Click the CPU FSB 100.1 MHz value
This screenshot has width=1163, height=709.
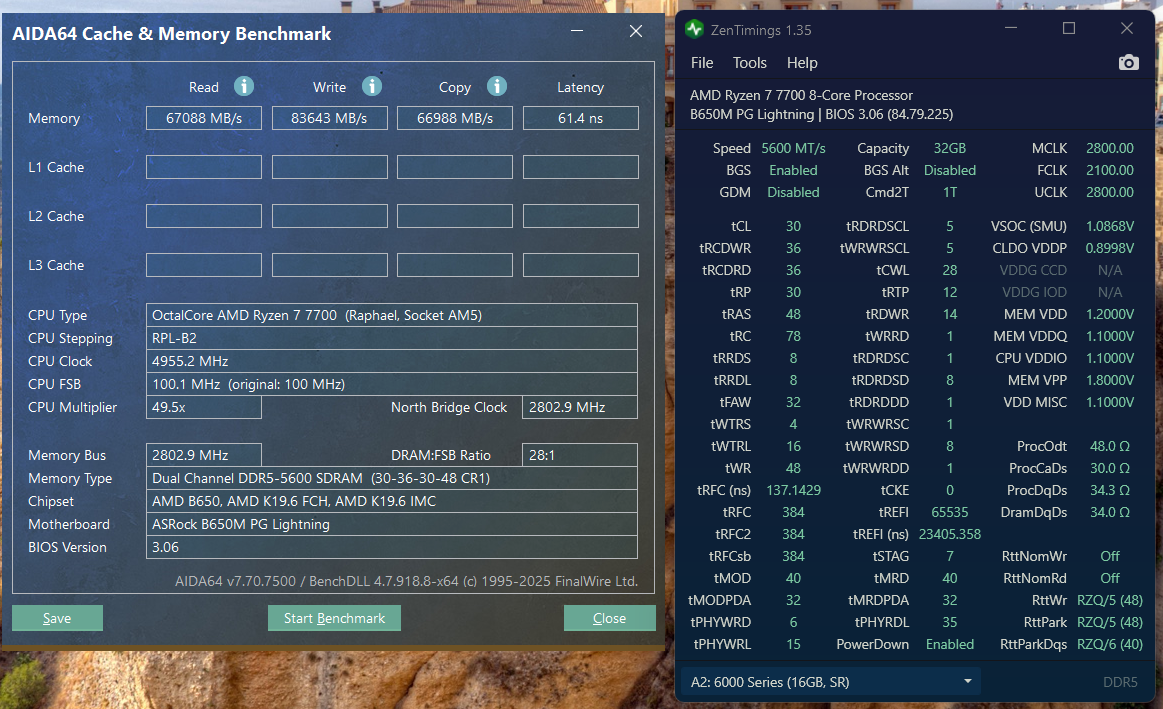pyautogui.click(x=392, y=384)
